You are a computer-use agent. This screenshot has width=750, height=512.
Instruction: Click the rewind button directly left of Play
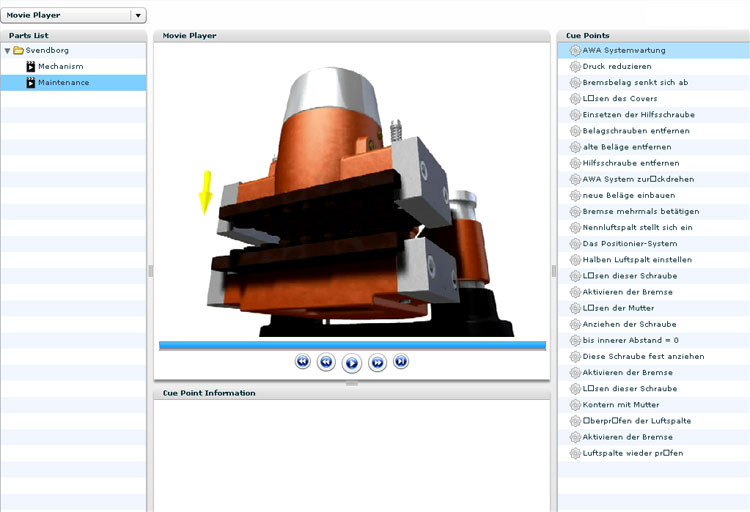pyautogui.click(x=326, y=362)
